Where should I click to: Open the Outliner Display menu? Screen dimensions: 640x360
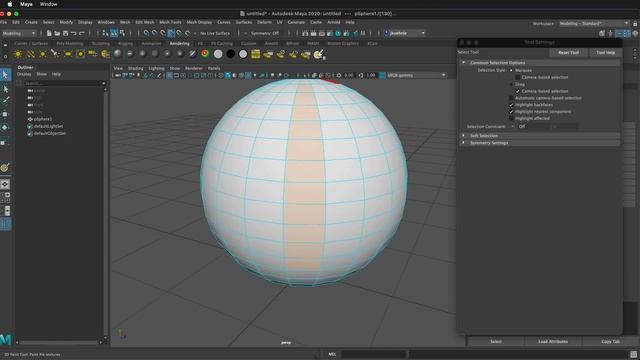click(x=24, y=74)
